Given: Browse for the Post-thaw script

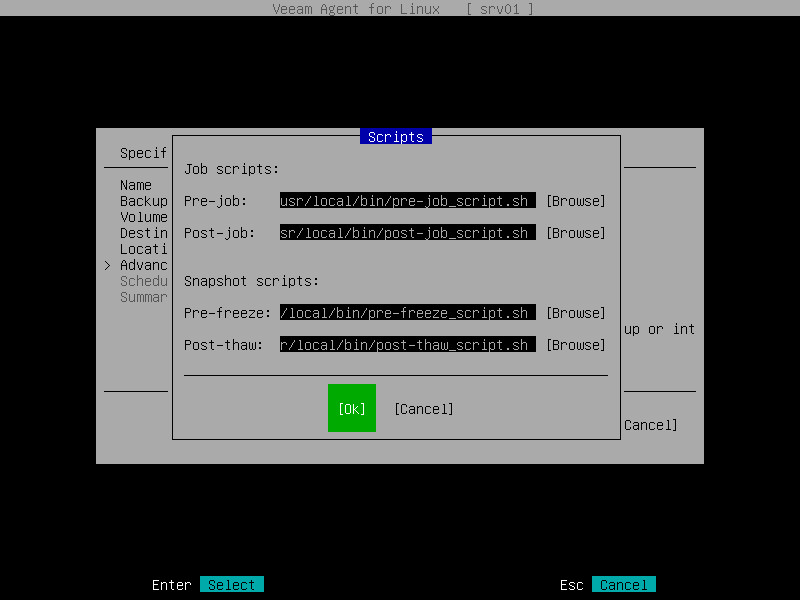Looking at the screenshot, I should coord(576,345).
